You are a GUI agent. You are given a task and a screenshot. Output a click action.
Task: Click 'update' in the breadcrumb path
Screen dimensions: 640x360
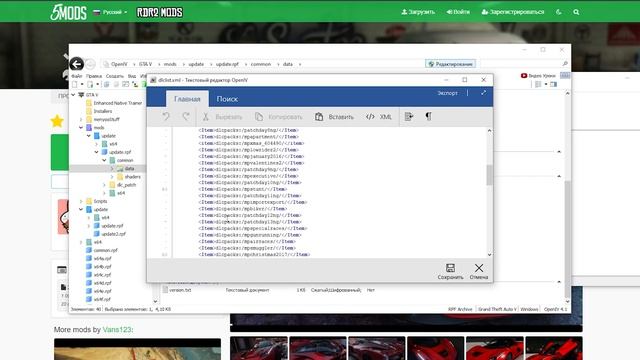(x=196, y=64)
